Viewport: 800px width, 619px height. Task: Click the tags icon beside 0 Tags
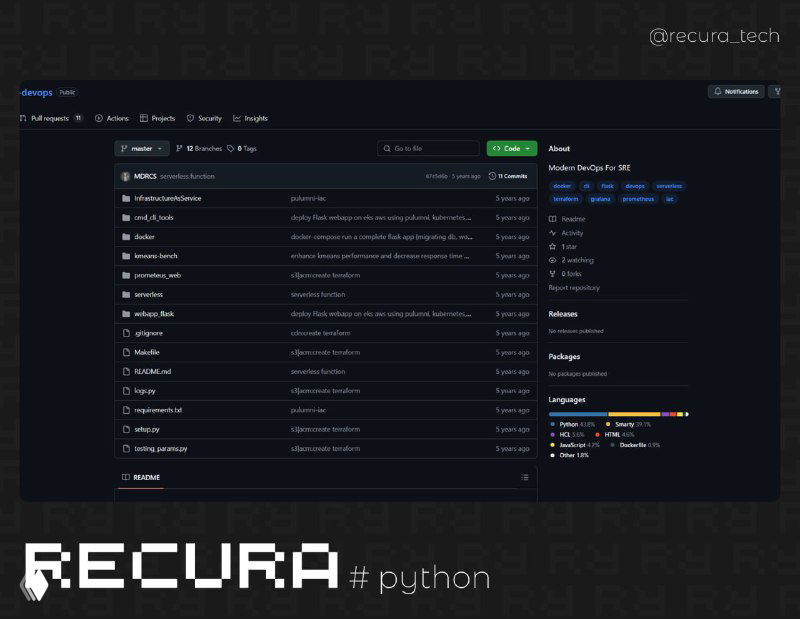pyautogui.click(x=230, y=148)
